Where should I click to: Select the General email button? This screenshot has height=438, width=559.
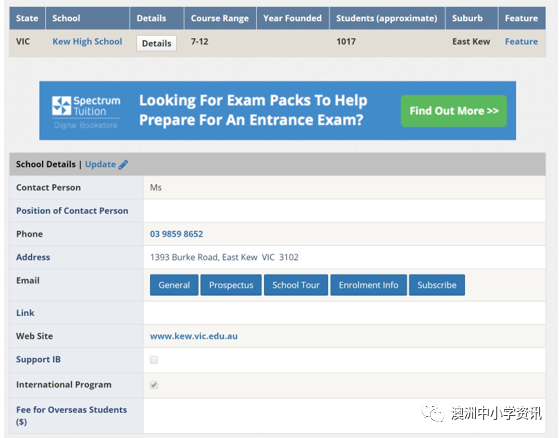point(174,285)
